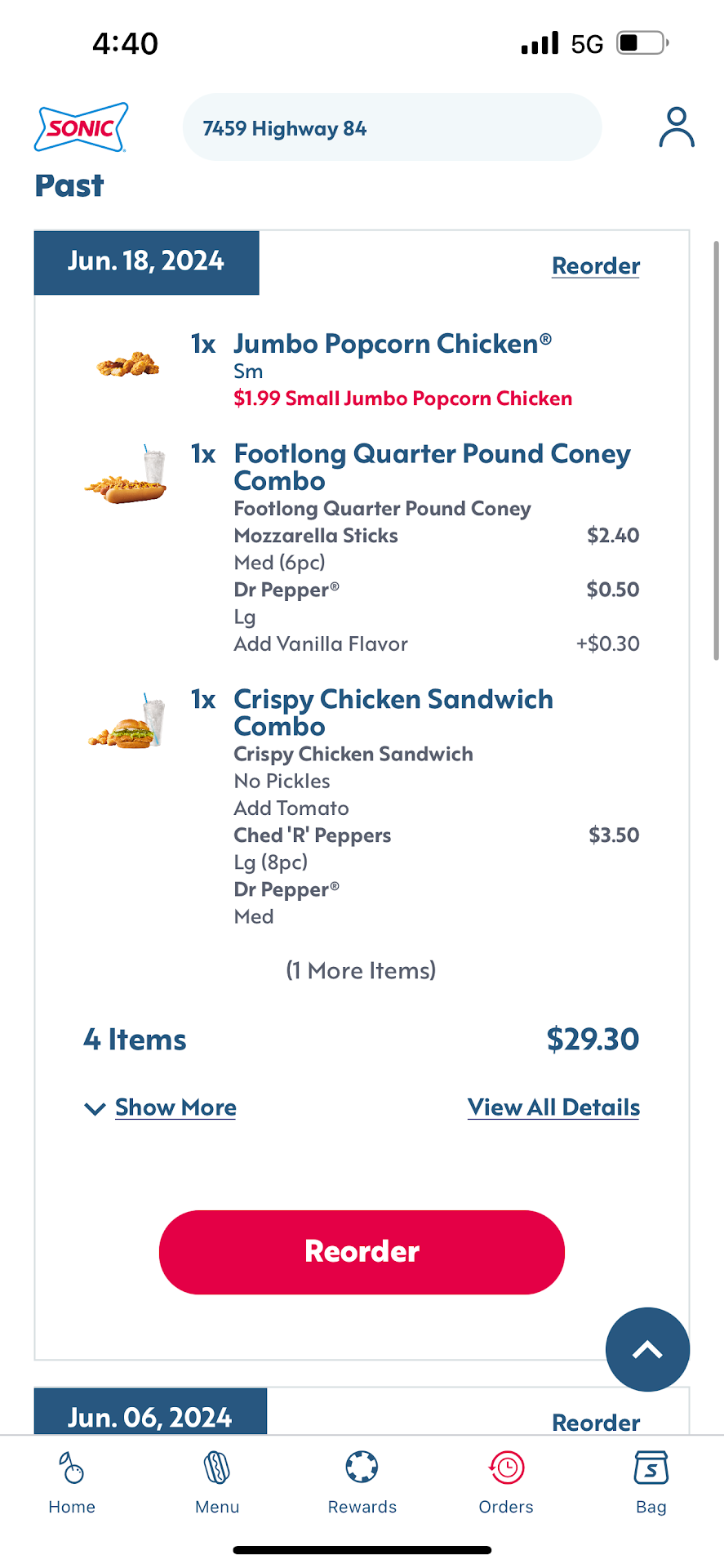Expand the (1 More Items) text

[x=361, y=970]
